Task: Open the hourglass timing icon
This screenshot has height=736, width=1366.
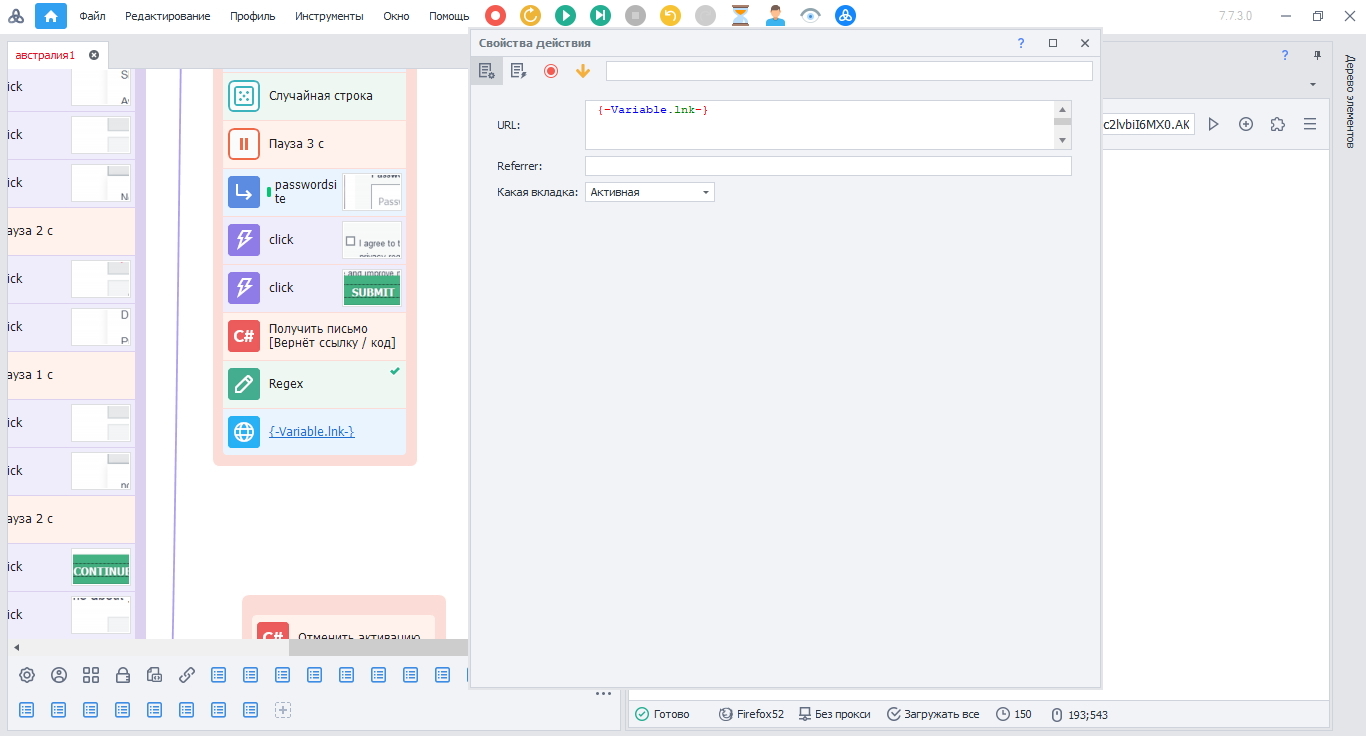Action: pos(740,15)
